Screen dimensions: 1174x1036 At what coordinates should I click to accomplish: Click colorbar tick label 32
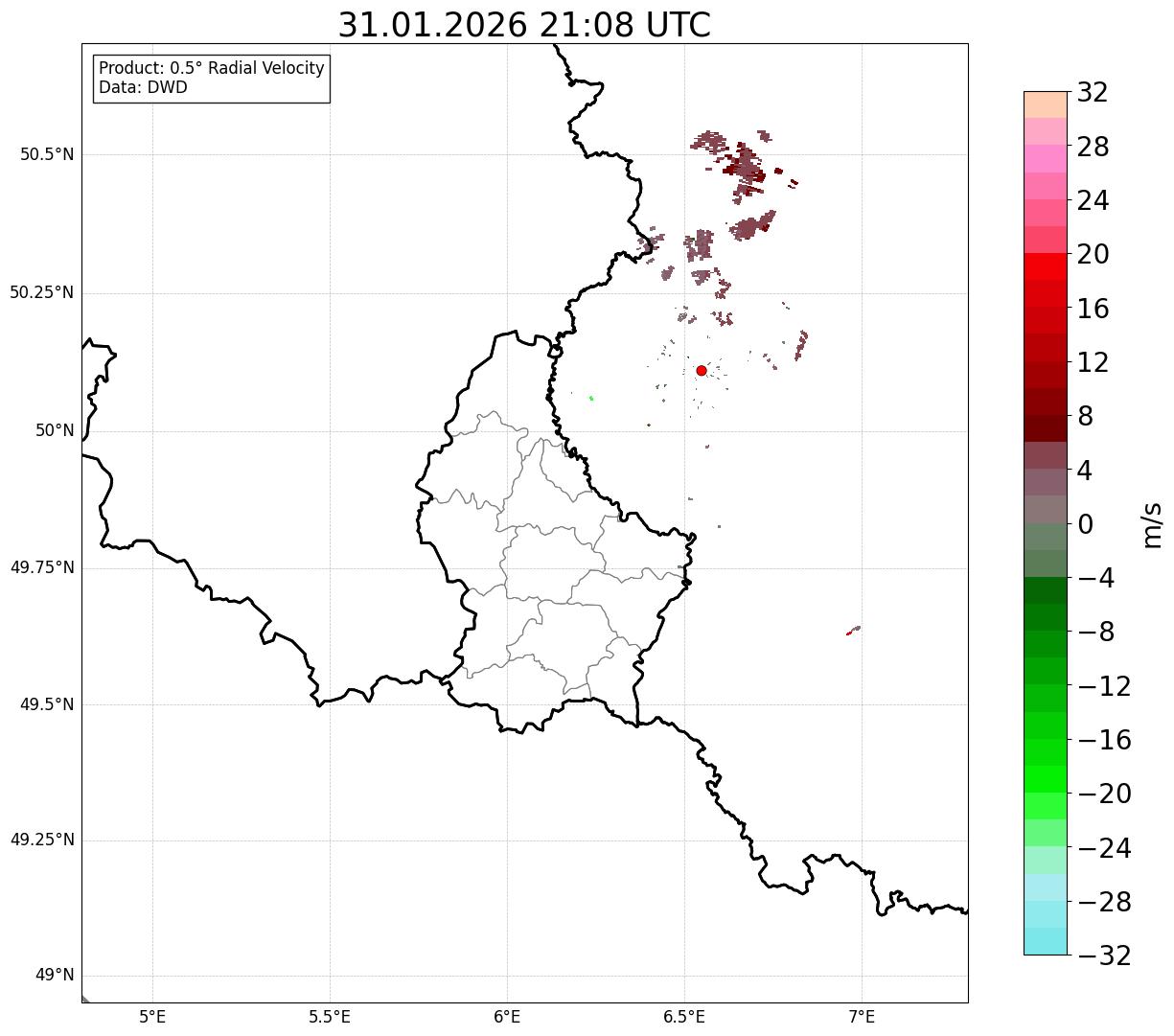(1093, 93)
